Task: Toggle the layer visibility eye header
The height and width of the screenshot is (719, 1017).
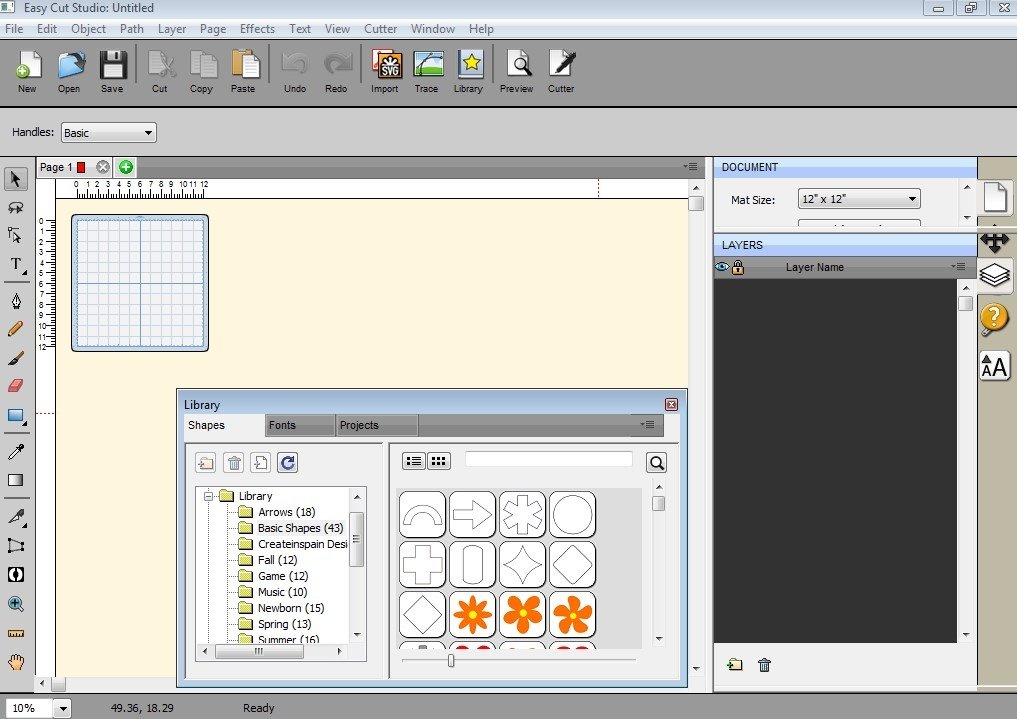Action: click(x=722, y=266)
